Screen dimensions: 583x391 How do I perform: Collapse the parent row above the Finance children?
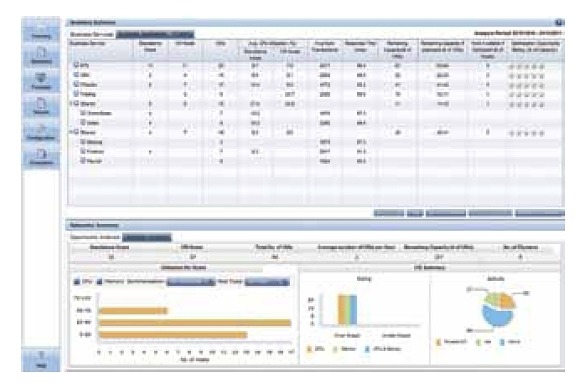tap(71, 132)
